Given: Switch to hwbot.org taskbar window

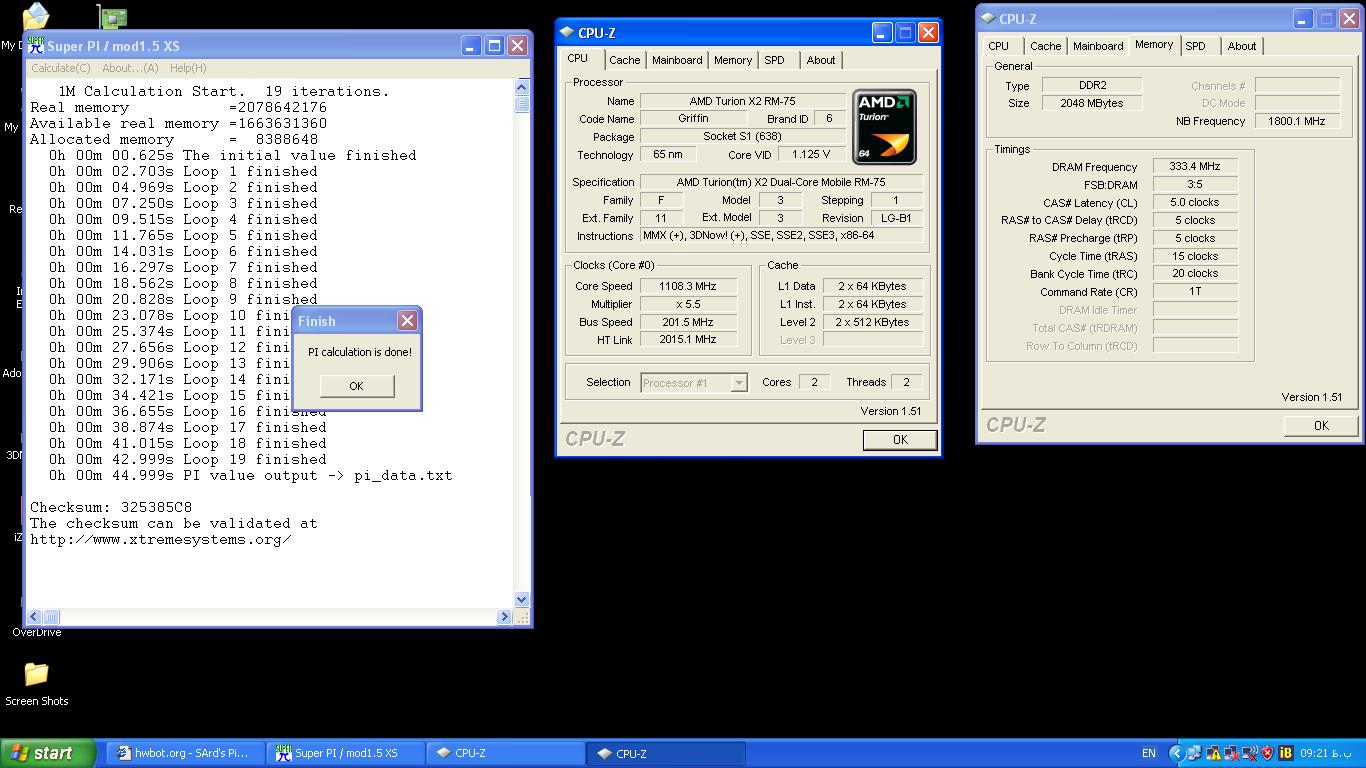Looking at the screenshot, I should coord(187,753).
